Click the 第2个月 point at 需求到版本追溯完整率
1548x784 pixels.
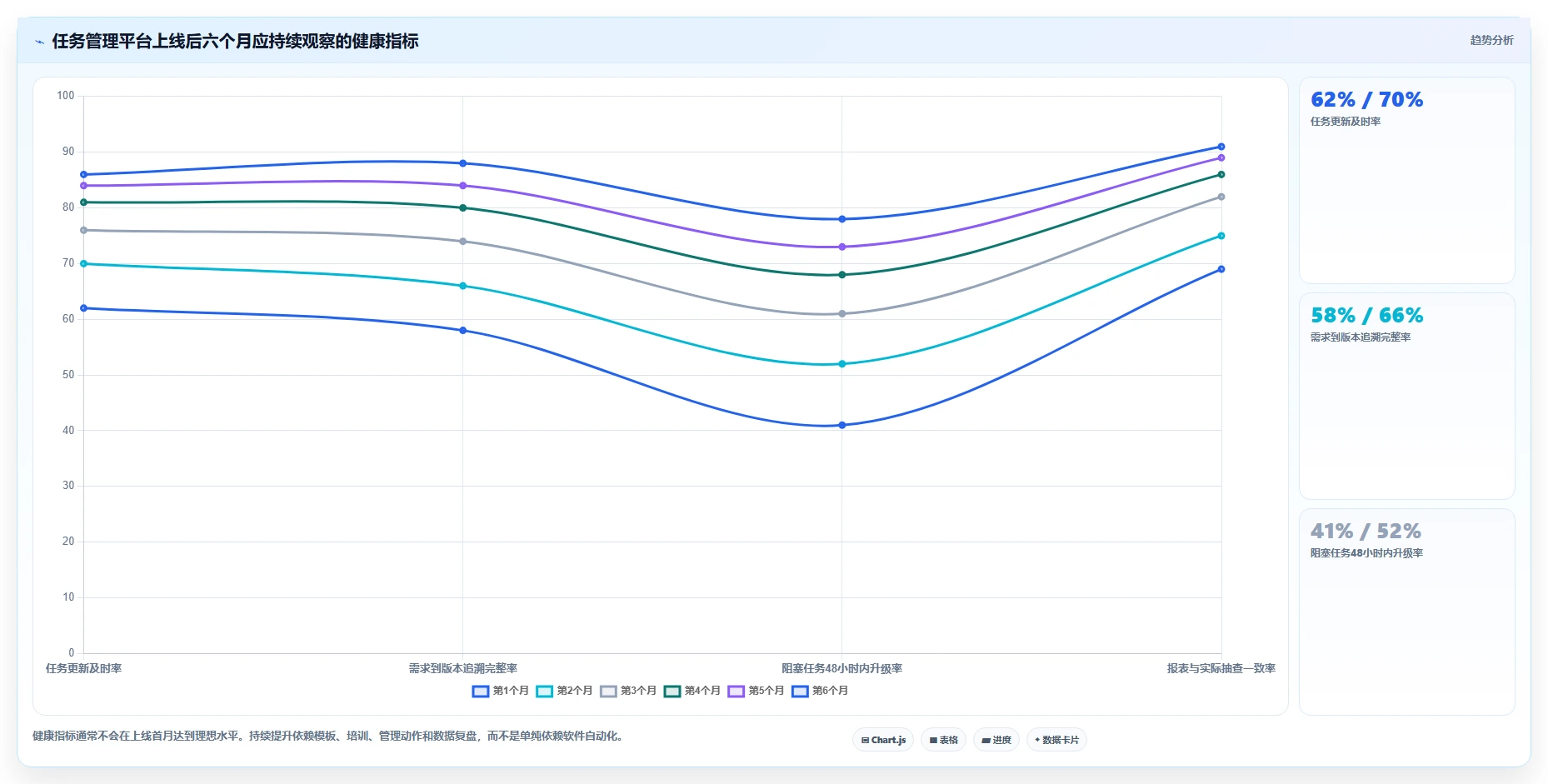tap(463, 286)
